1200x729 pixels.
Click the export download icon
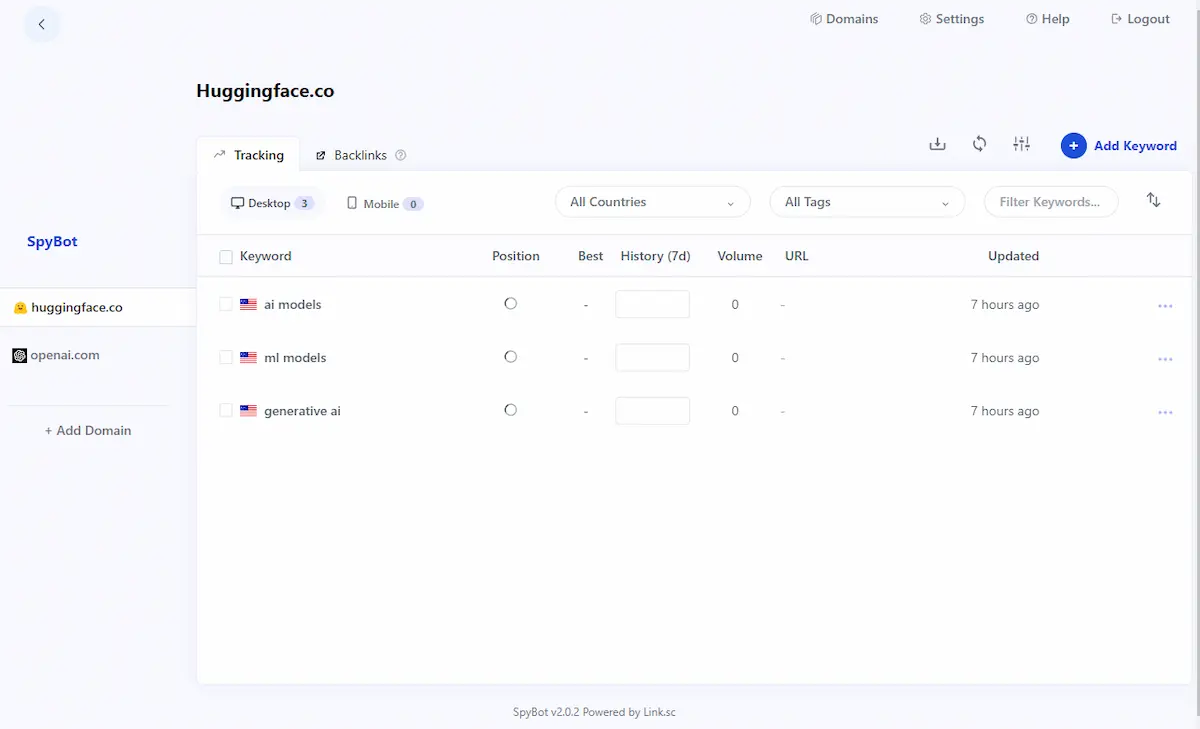tap(937, 144)
